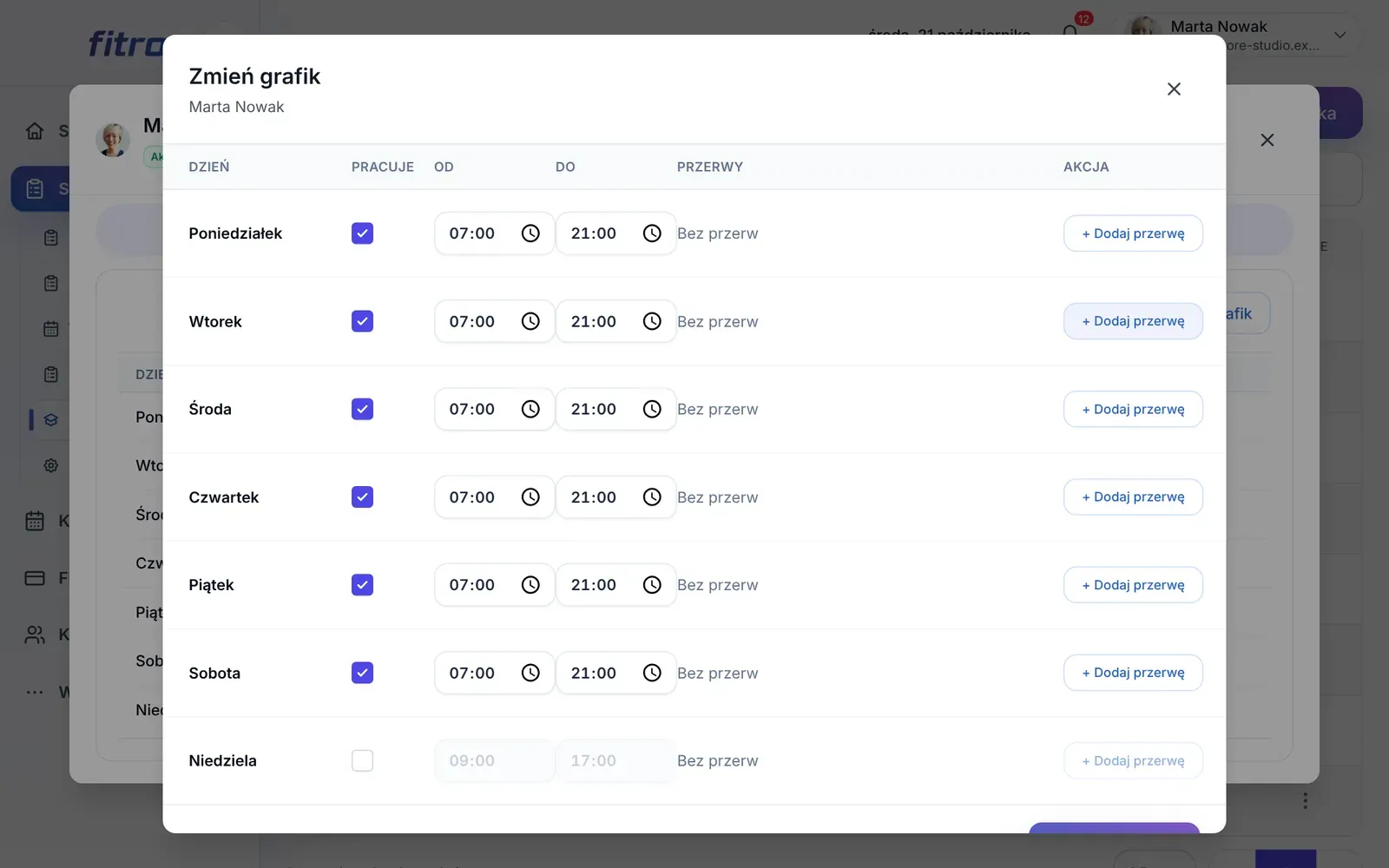Open the Wtorek end time clock picker

coord(652,321)
